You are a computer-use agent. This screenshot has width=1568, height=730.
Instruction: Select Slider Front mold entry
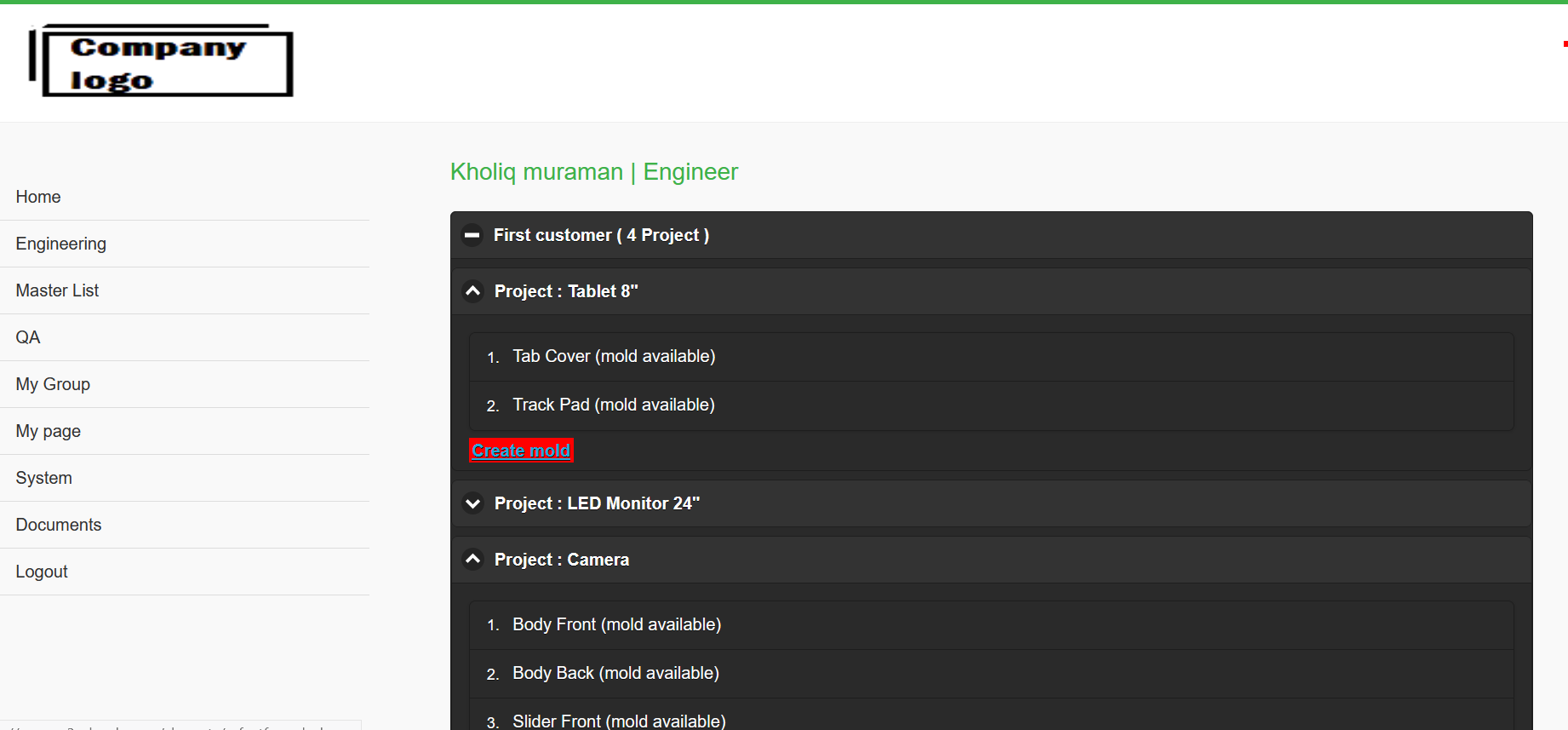point(619,721)
